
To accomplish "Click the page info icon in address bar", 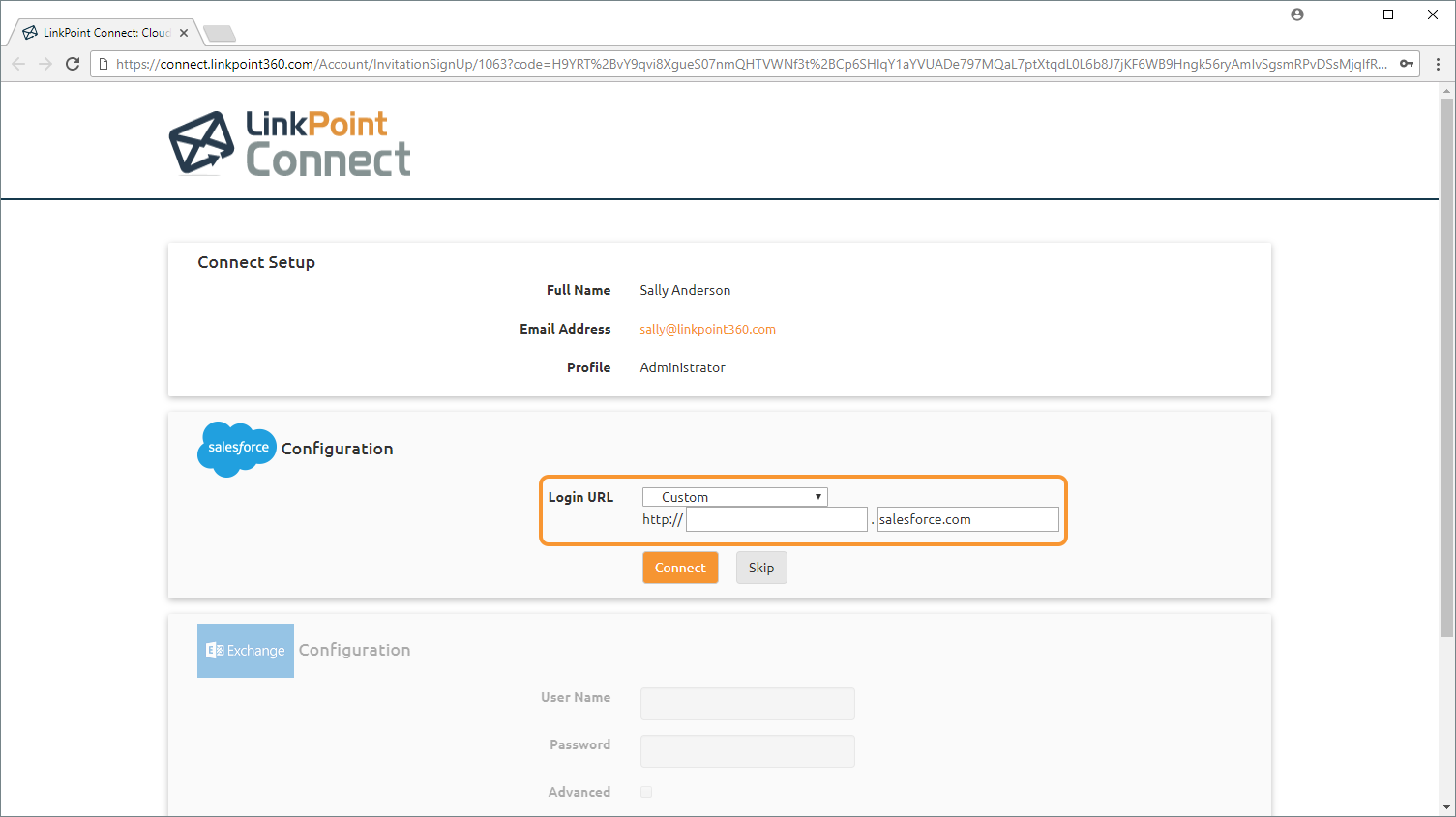I will coord(104,64).
